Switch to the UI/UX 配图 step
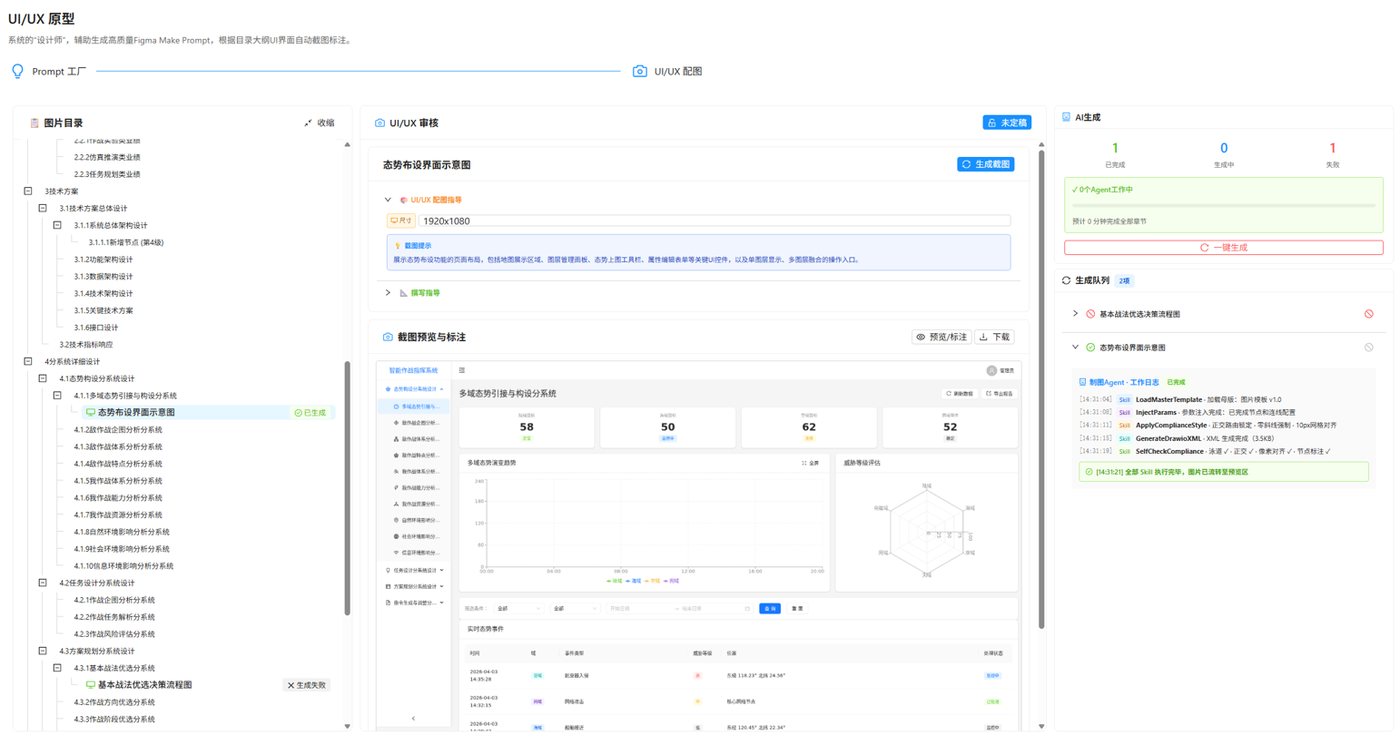Screen dimensions: 1400x745 point(668,72)
